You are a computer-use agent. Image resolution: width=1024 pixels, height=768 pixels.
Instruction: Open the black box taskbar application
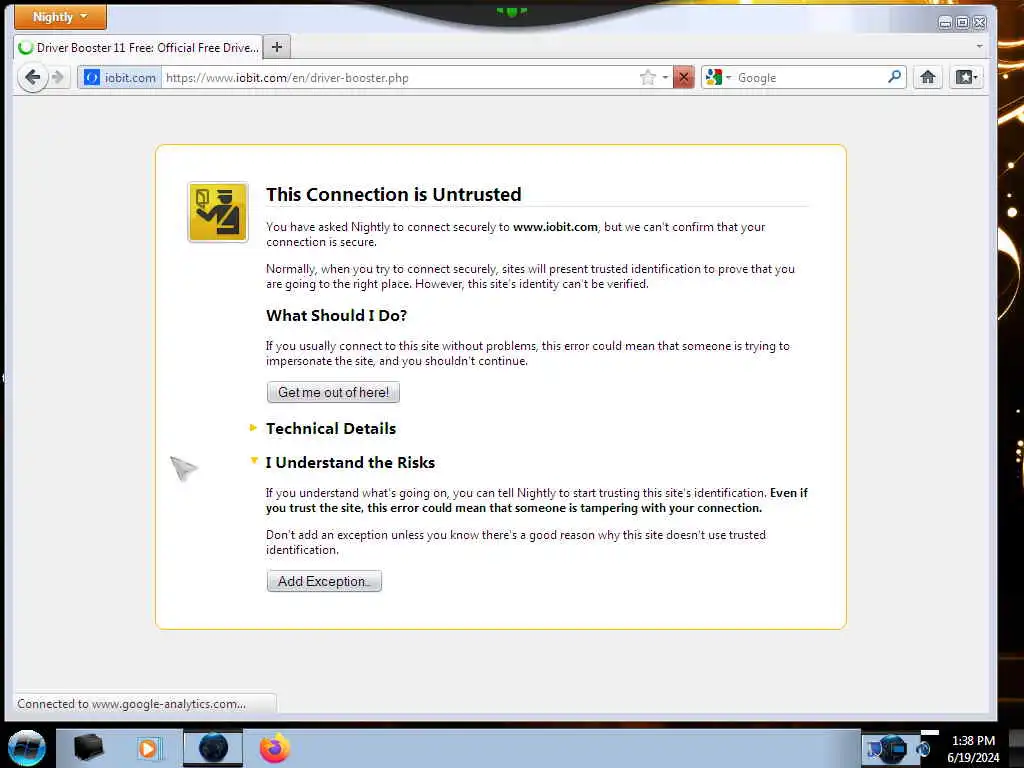pyautogui.click(x=88, y=748)
